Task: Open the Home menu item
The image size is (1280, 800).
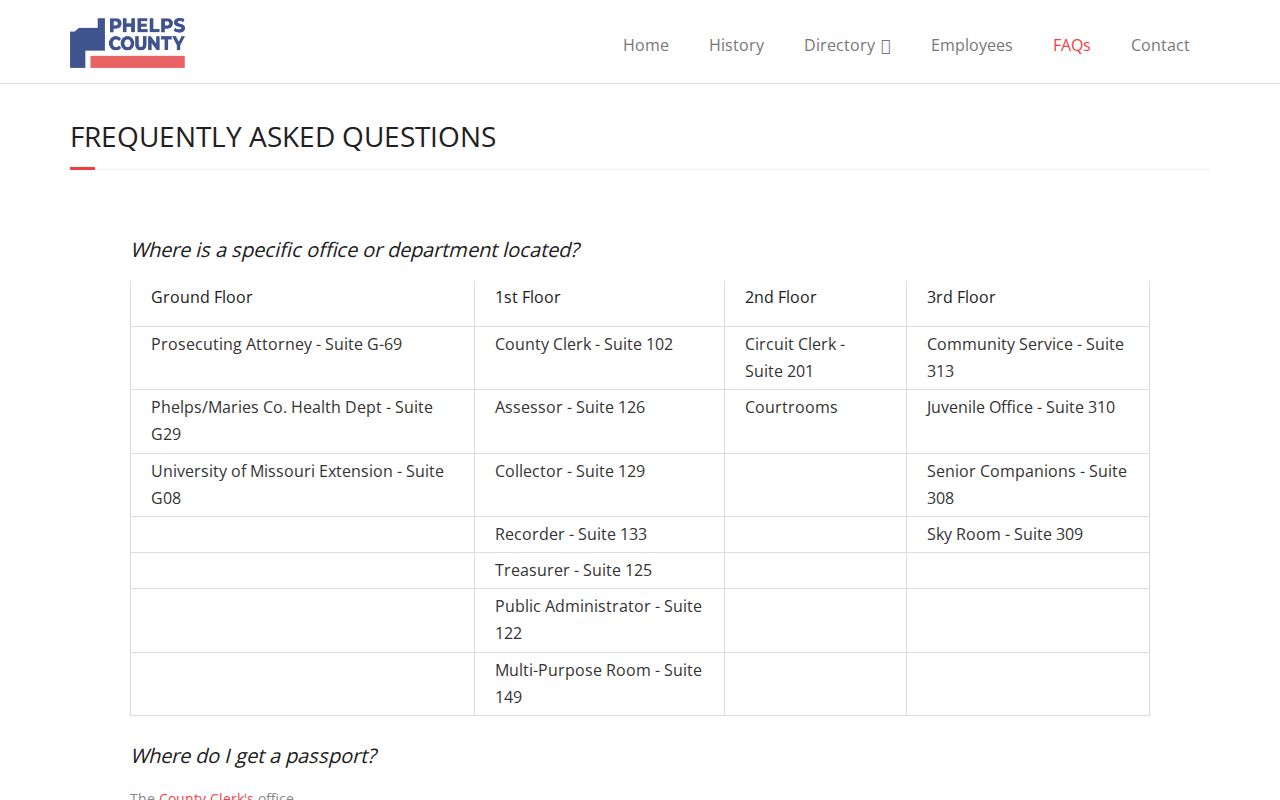Action: 646,45
